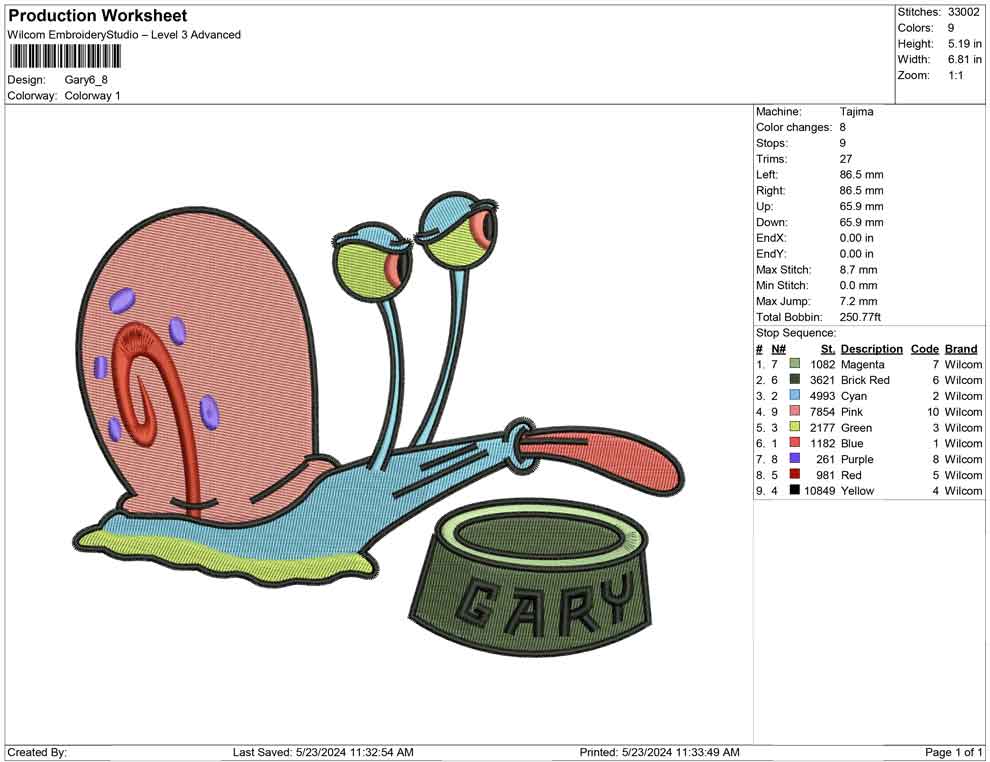Click the 'Brand' column header

tap(961, 348)
